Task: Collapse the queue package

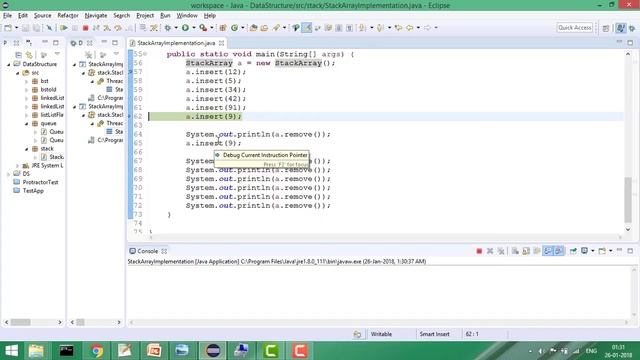Action: 27,123
